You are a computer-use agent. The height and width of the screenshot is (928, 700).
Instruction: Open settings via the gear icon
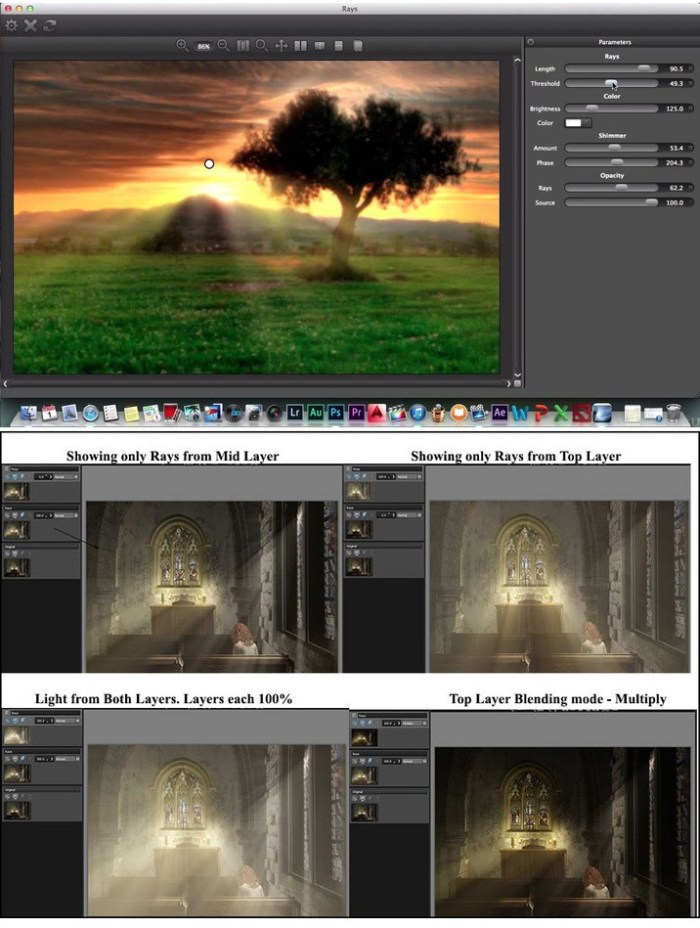pos(12,25)
